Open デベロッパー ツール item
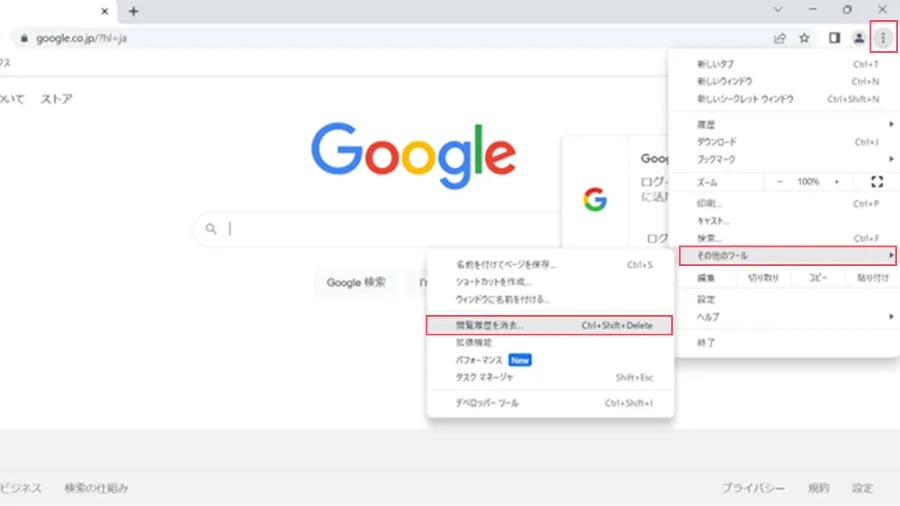Viewport: 900px width, 506px height. click(550, 403)
